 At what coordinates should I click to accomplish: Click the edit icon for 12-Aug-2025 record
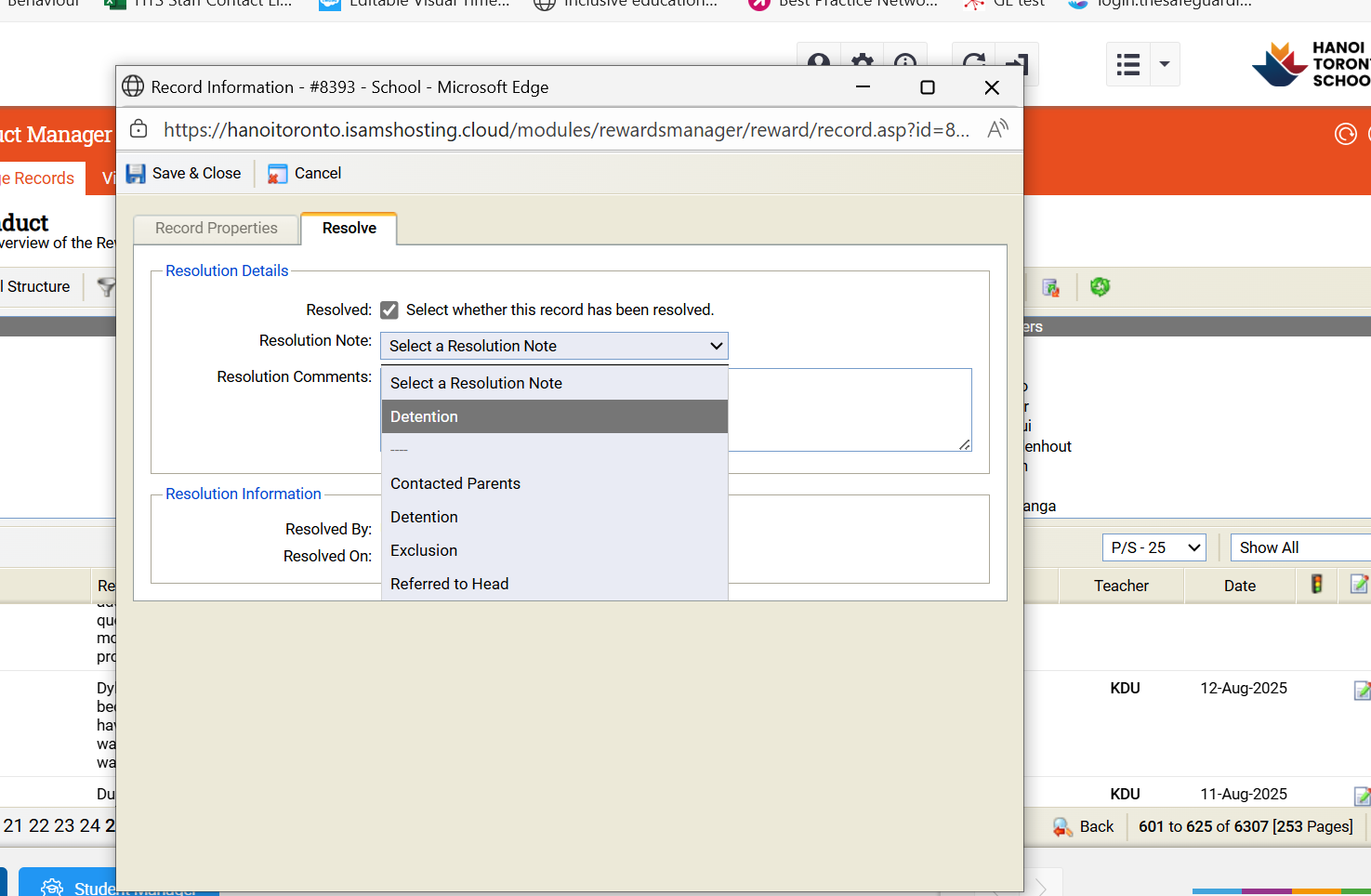pos(1361,690)
